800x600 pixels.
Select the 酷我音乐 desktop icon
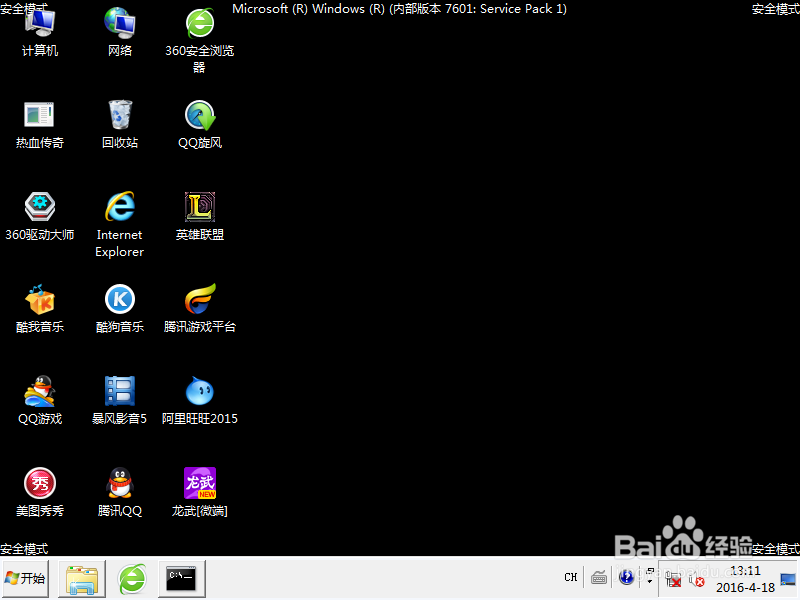pos(40,309)
